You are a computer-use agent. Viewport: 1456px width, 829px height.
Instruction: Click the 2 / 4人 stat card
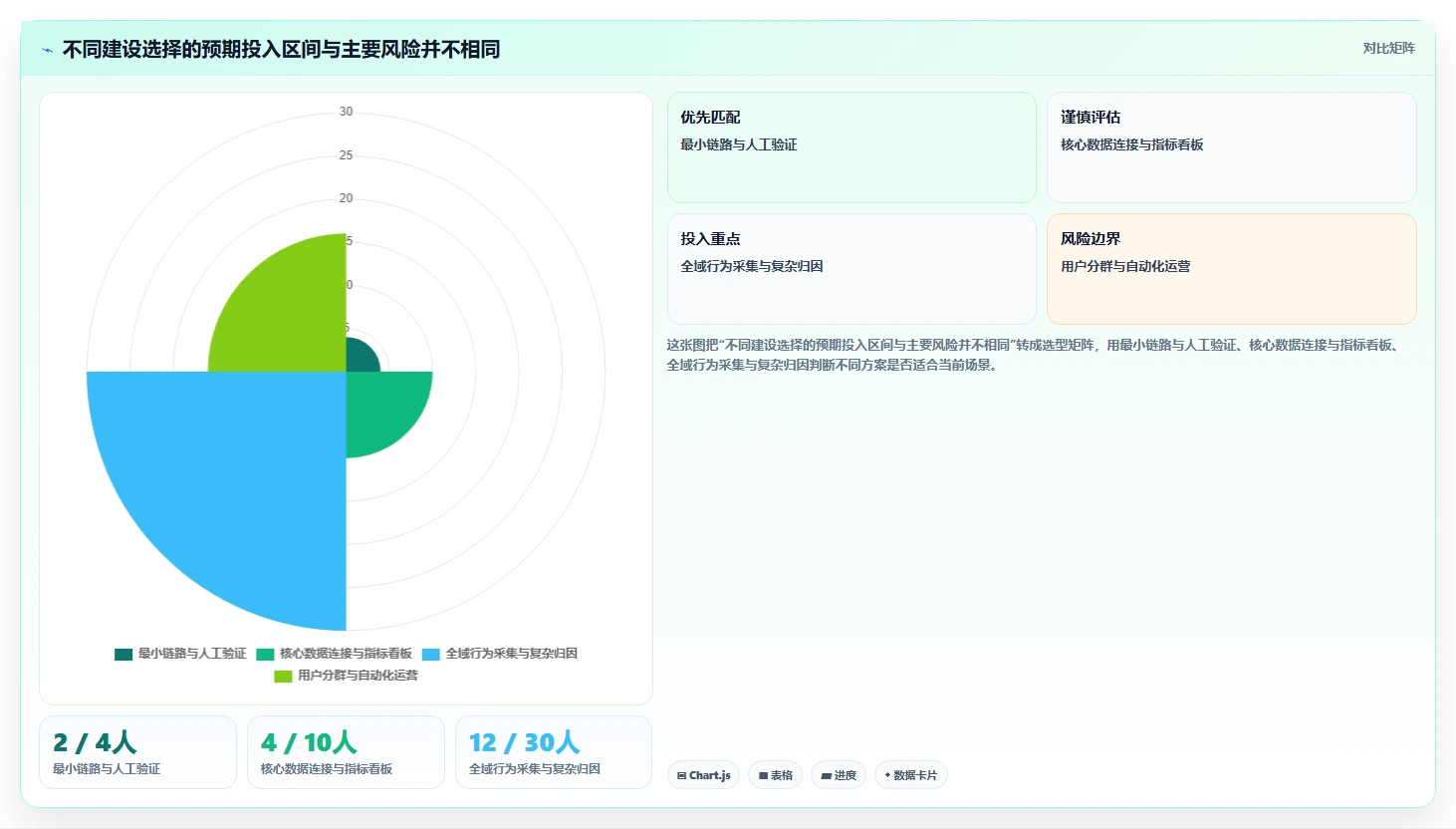(x=137, y=752)
